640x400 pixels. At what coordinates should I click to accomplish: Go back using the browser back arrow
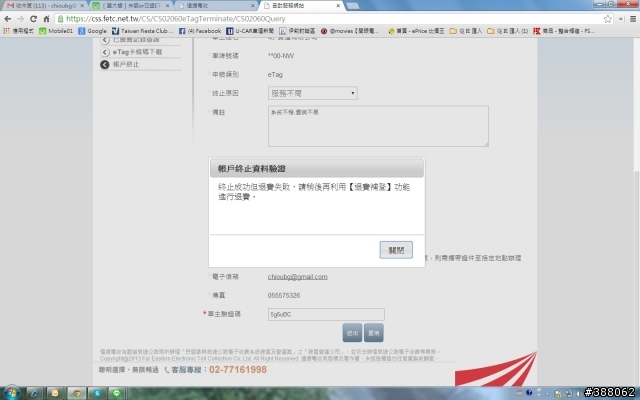7,19
